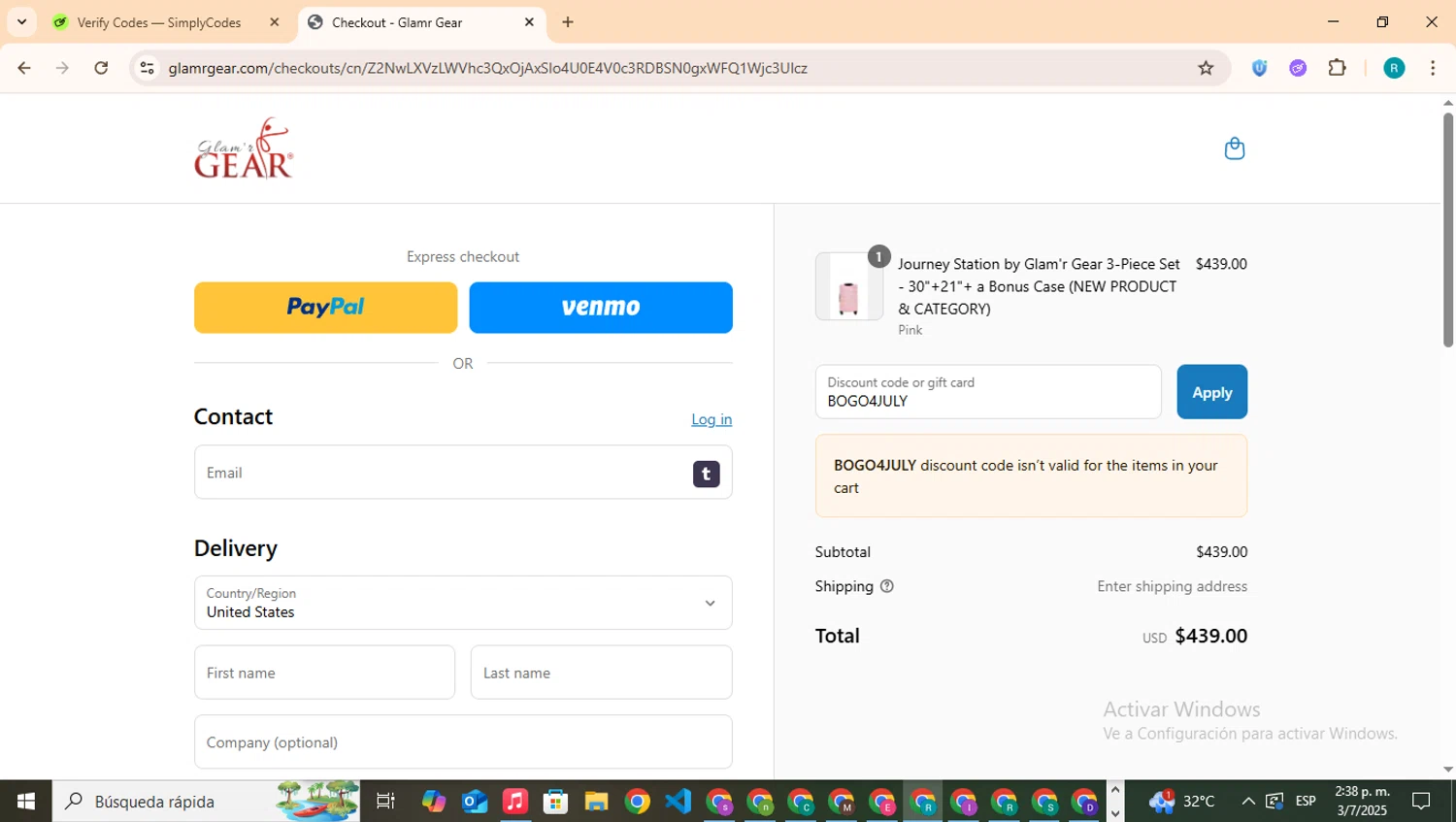Open the shopping bag cart icon
This screenshot has height=822, width=1456.
pyautogui.click(x=1234, y=148)
